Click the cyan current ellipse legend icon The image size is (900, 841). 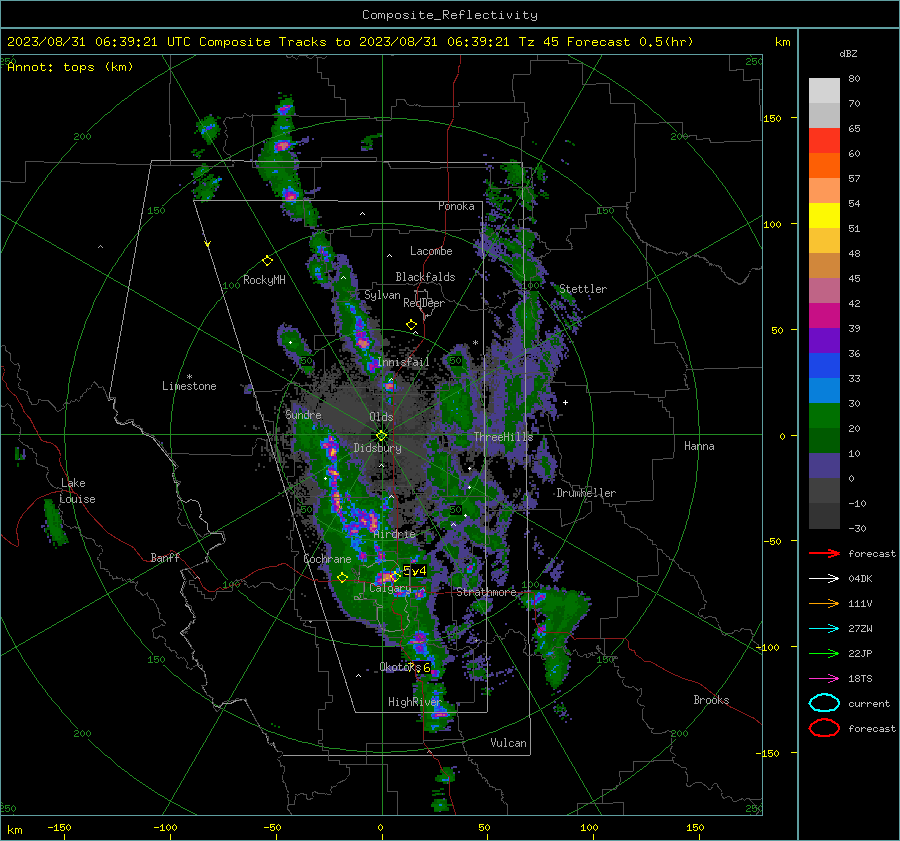pyautogui.click(x=824, y=703)
